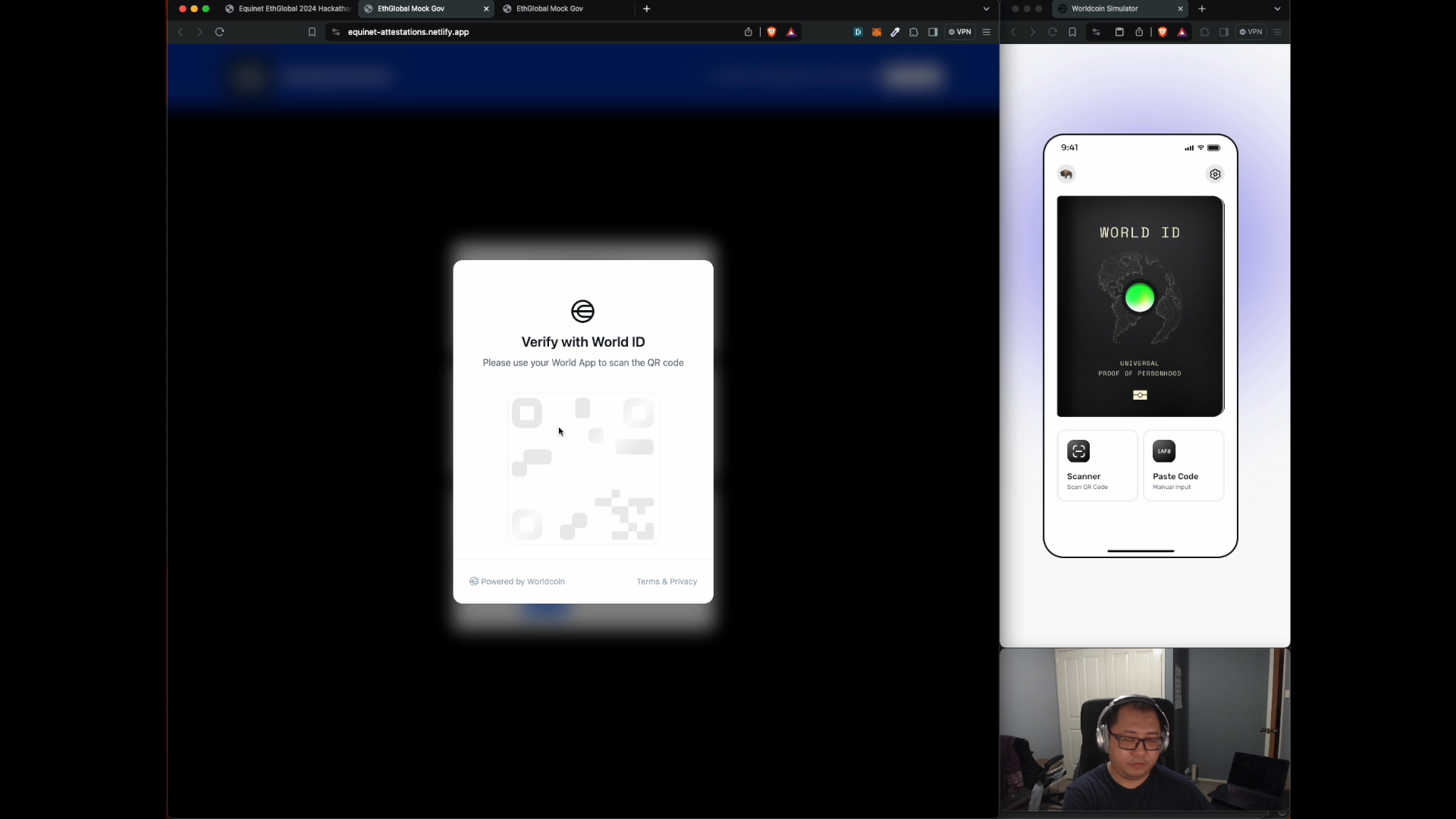Screen dimensions: 1456x819
Task: Open the Scanner Scan QR Code tile
Action: 1097,466
